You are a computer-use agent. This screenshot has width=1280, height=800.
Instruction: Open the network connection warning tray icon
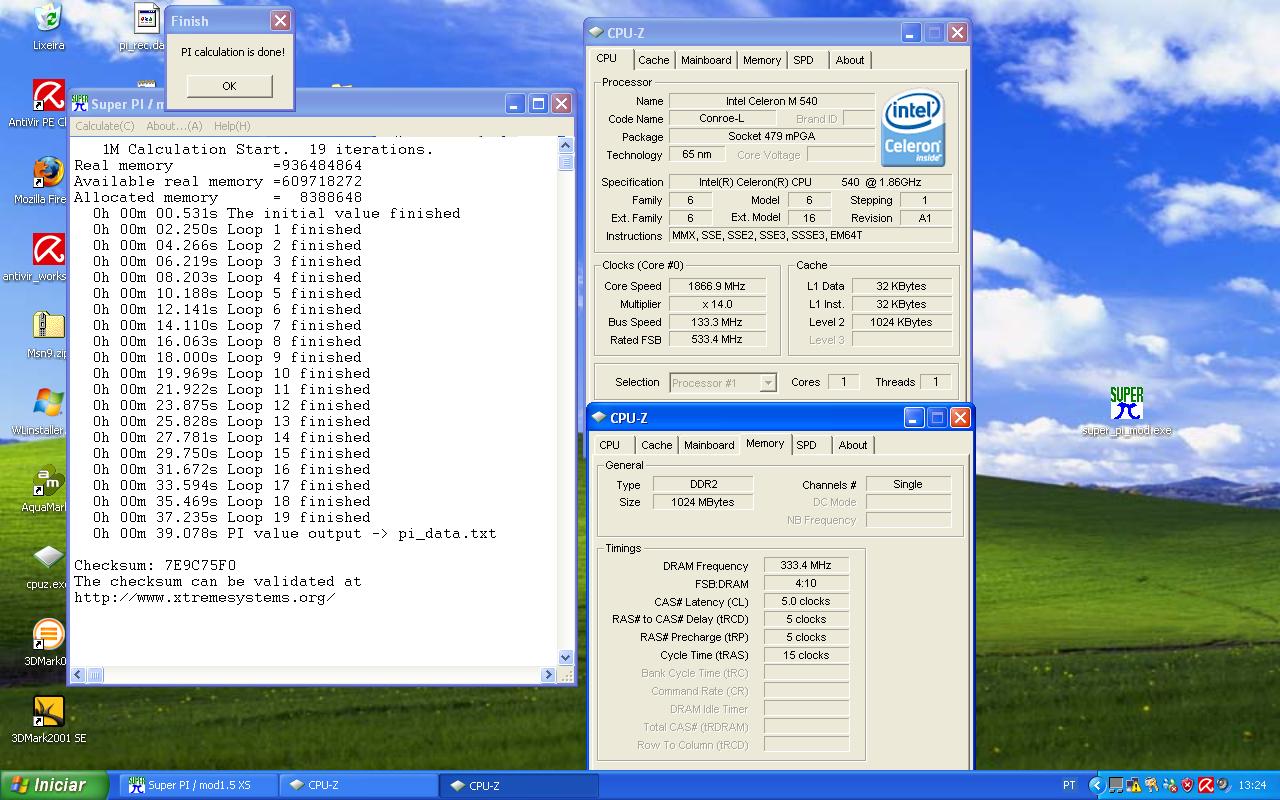[1134, 785]
